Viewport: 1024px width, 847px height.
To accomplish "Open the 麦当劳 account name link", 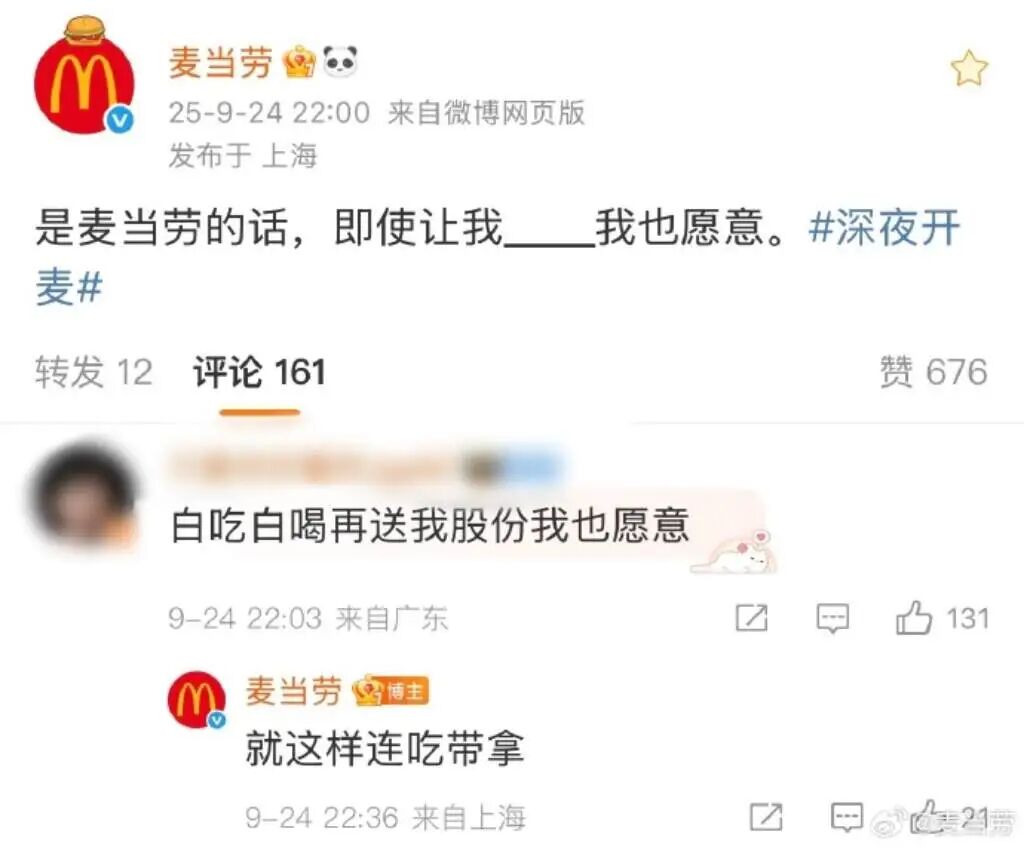I will [x=221, y=63].
